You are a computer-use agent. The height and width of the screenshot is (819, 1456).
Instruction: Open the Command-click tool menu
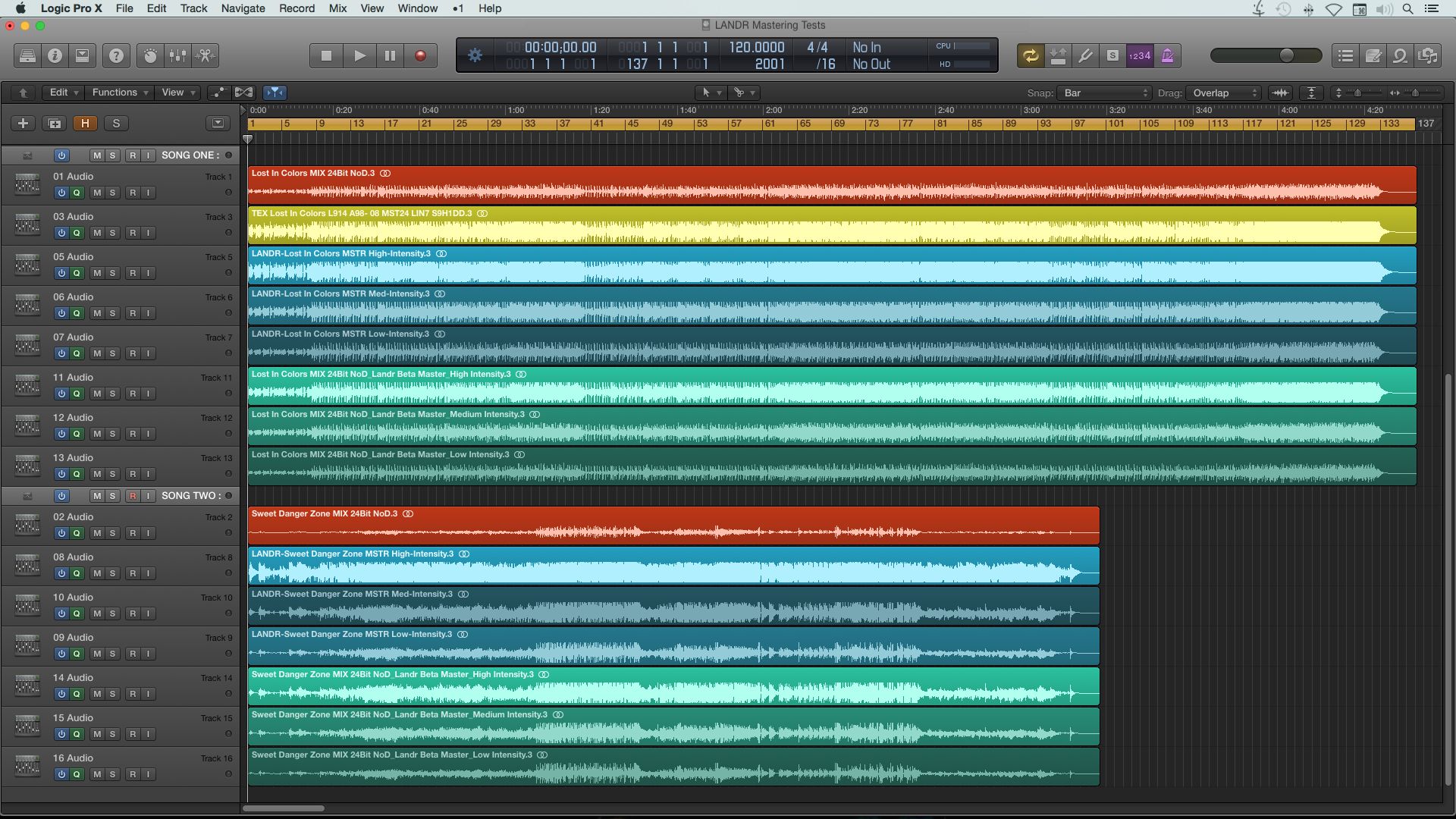coord(743,93)
